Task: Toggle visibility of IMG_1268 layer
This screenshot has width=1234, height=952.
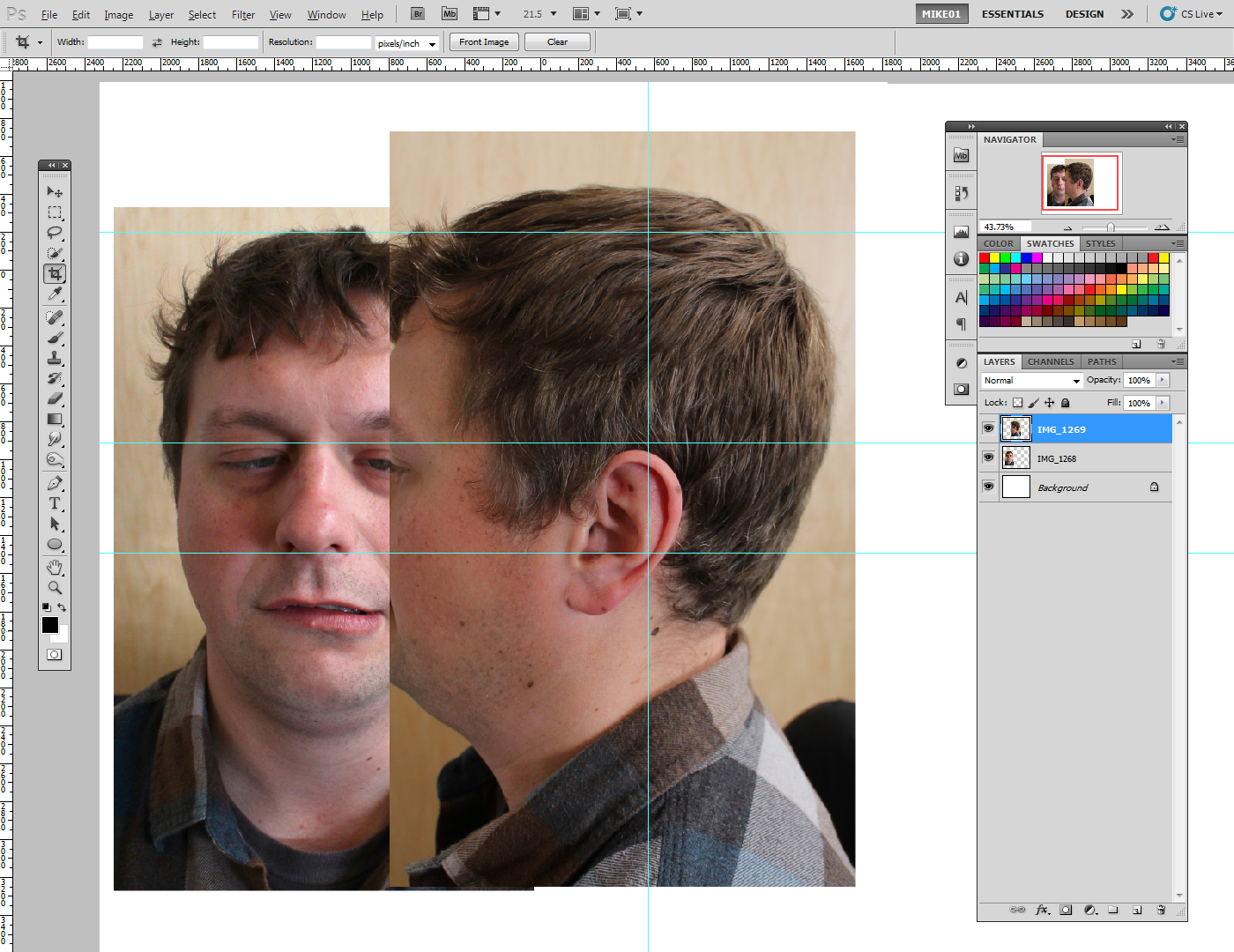Action: pyautogui.click(x=988, y=457)
